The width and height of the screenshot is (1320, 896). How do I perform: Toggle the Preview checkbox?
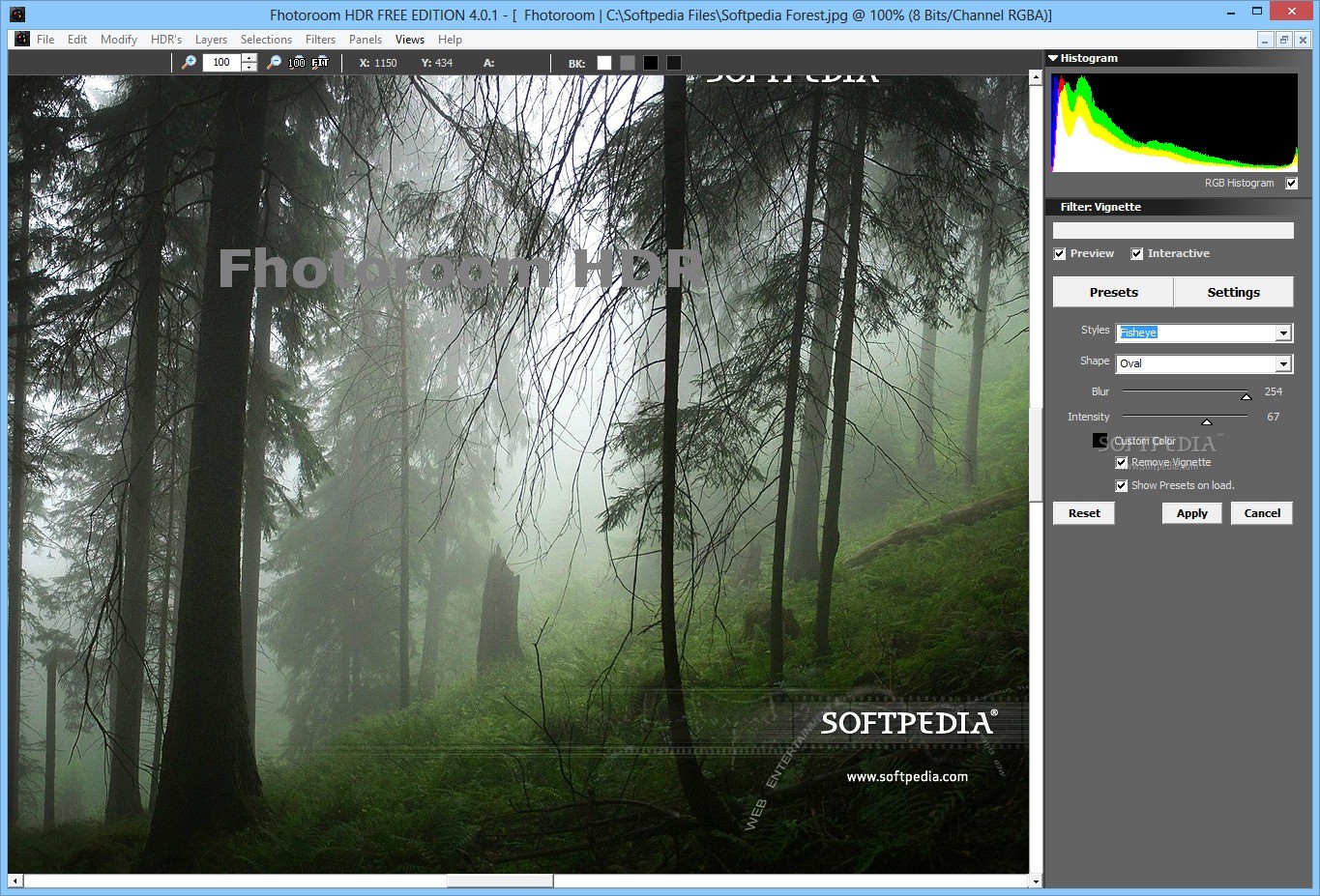tap(1060, 253)
